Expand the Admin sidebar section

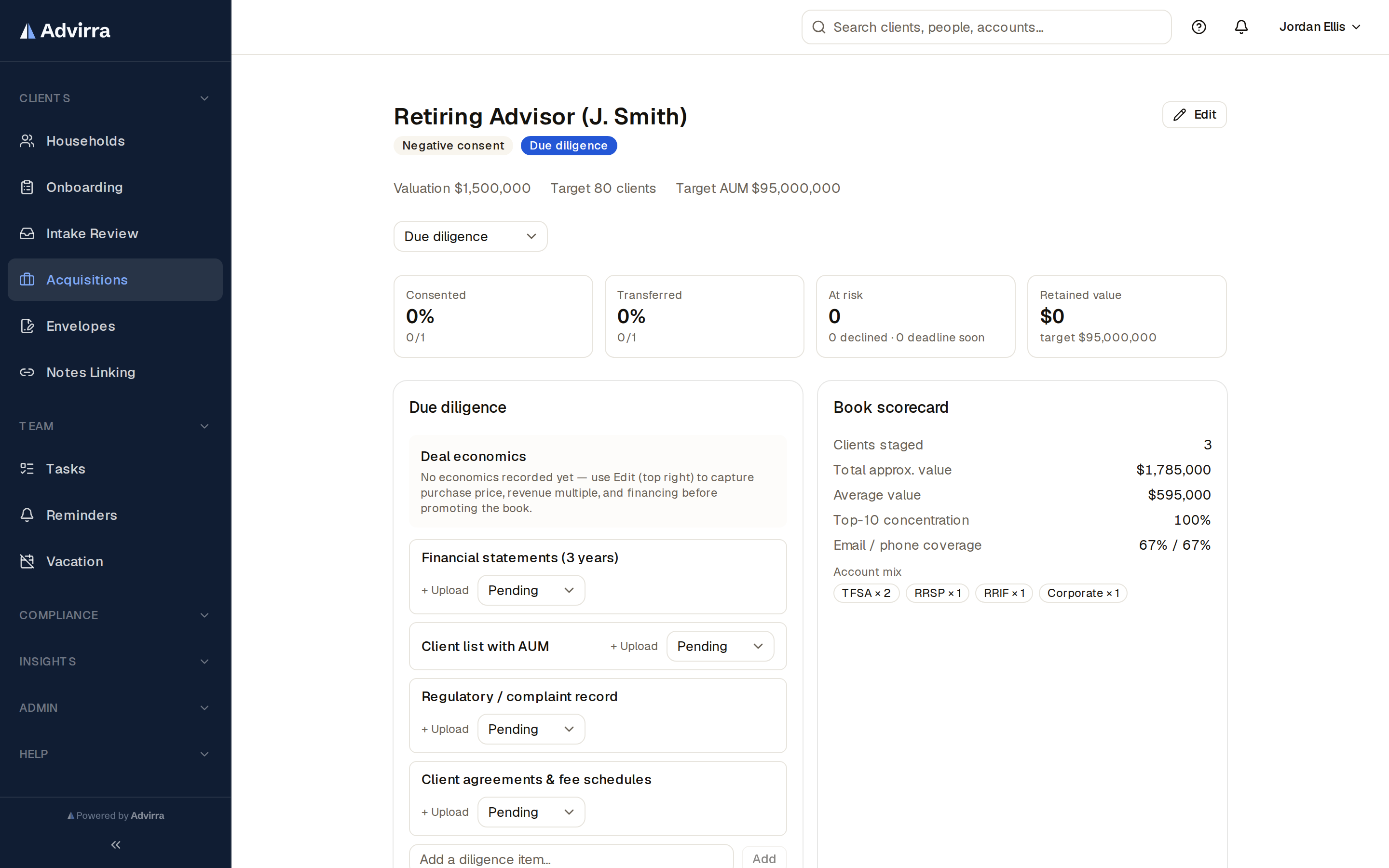click(115, 708)
